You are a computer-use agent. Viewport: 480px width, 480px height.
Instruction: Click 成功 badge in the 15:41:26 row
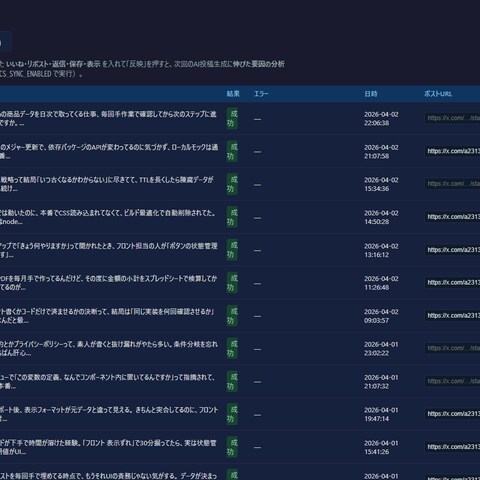[232, 447]
